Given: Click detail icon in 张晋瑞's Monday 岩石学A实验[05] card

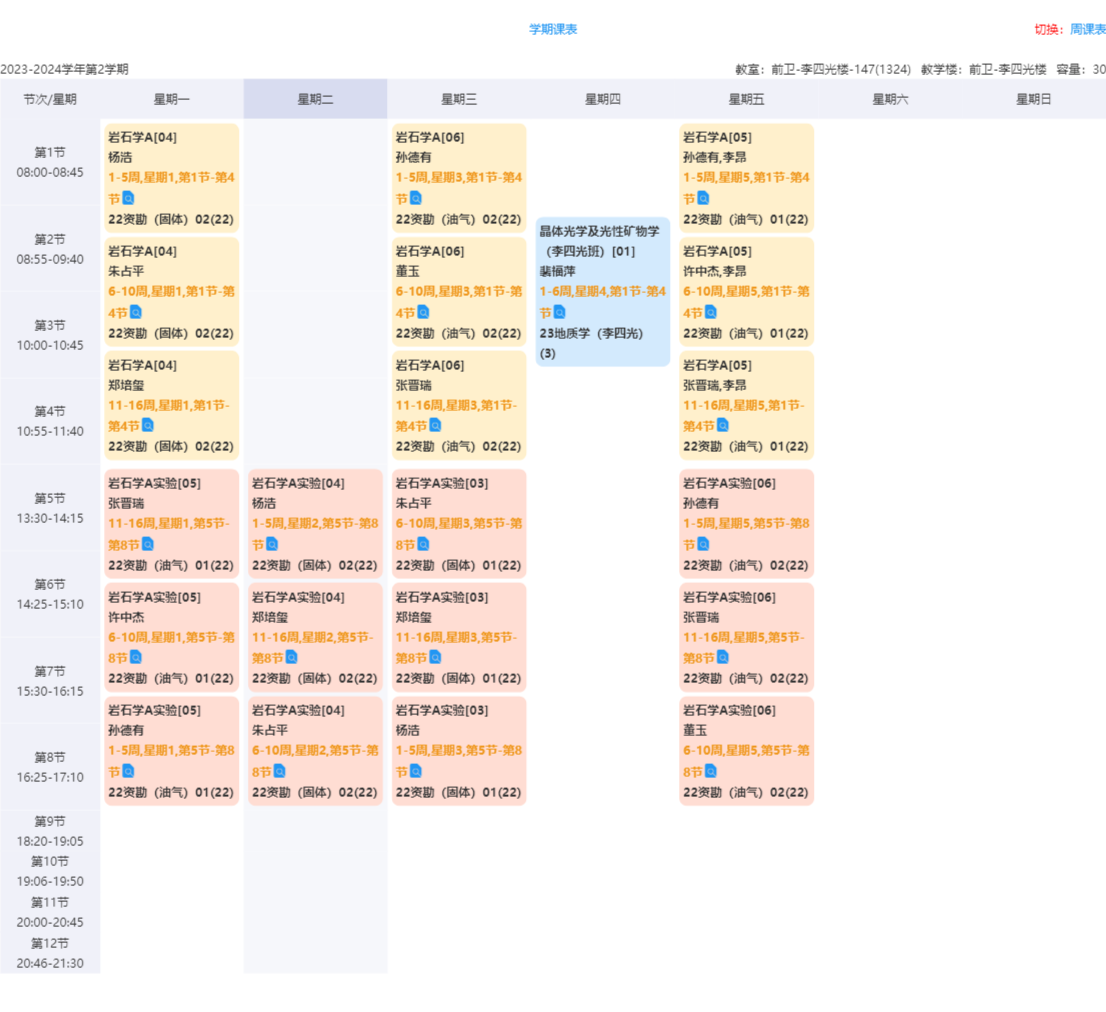Looking at the screenshot, I should coord(148,544).
